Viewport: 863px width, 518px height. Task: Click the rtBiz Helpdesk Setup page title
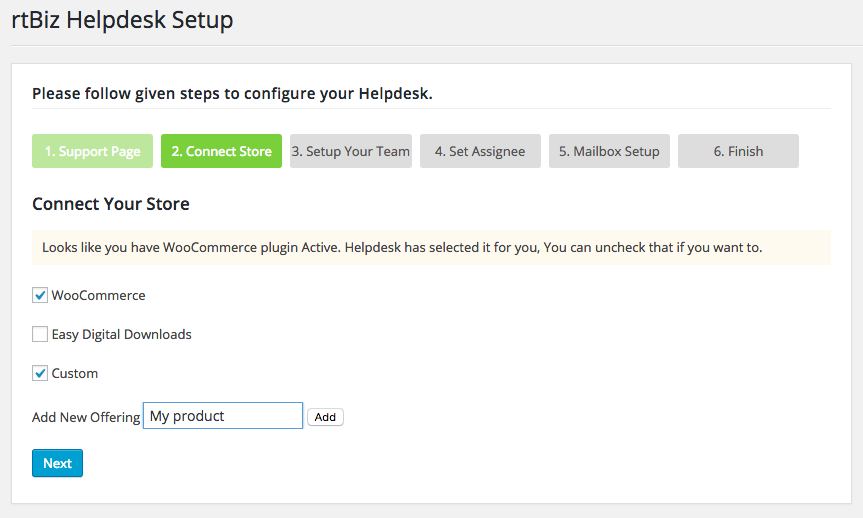(x=122, y=19)
